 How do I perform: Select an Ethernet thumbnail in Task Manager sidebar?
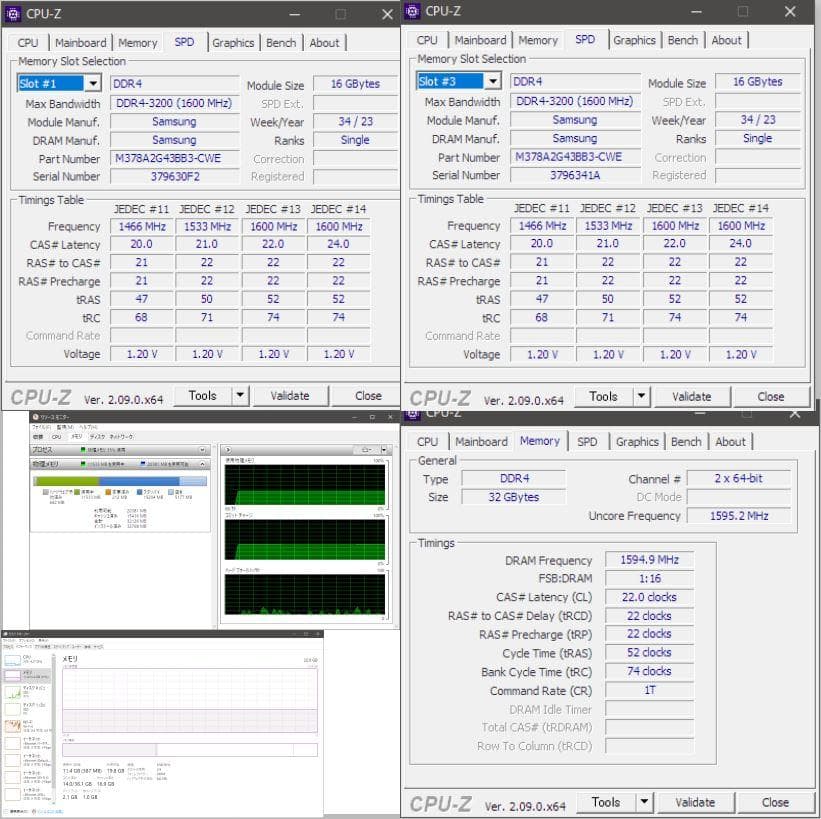tap(12, 743)
